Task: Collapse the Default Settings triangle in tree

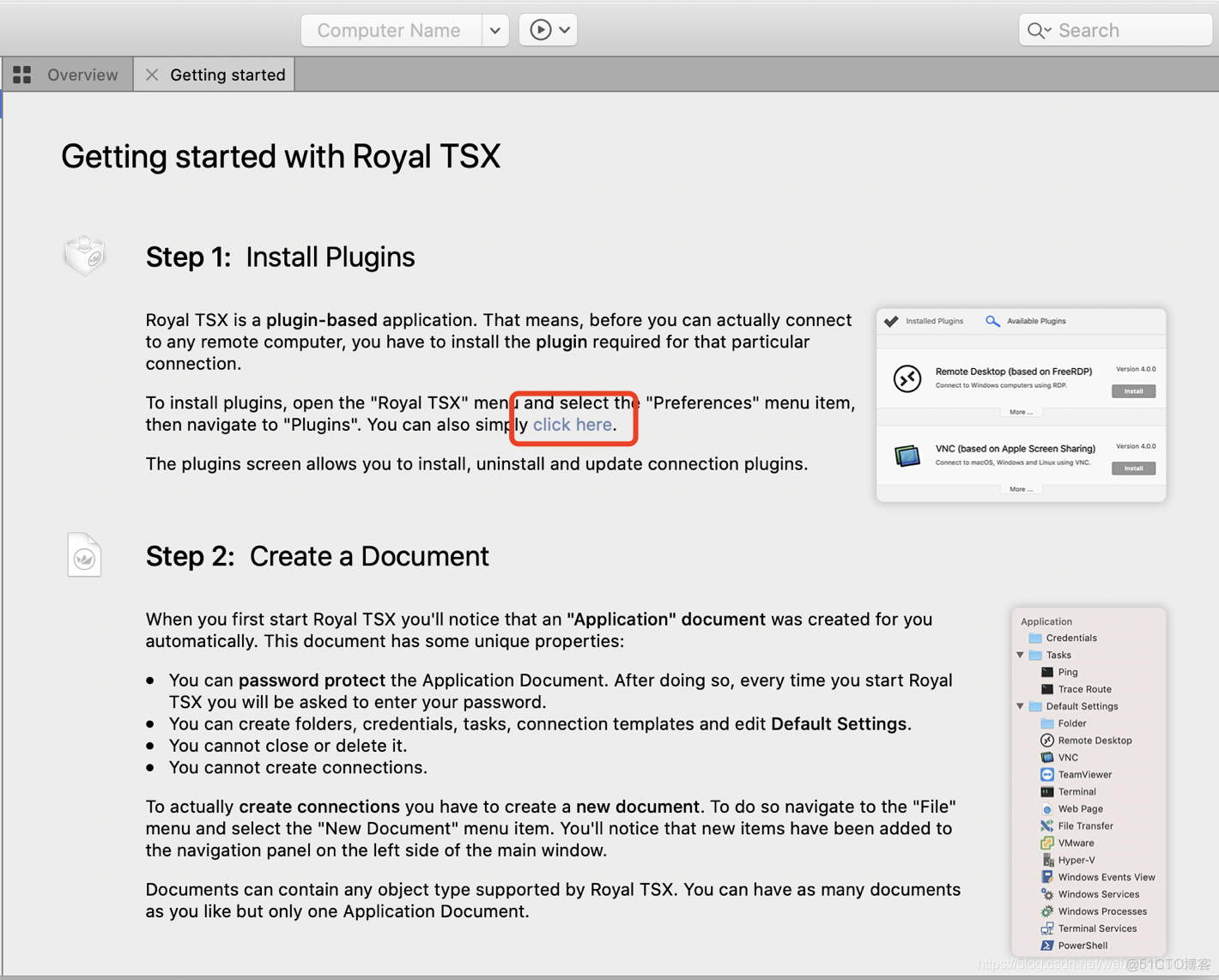Action: [1021, 706]
